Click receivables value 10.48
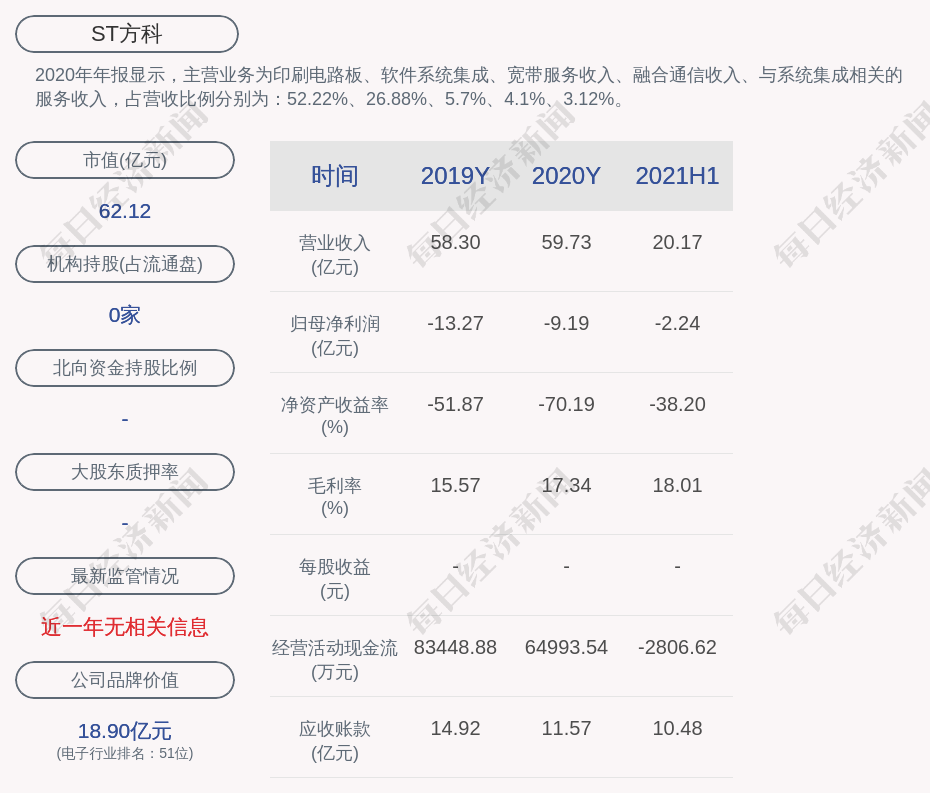Screen dimensions: 930x793 677,728
